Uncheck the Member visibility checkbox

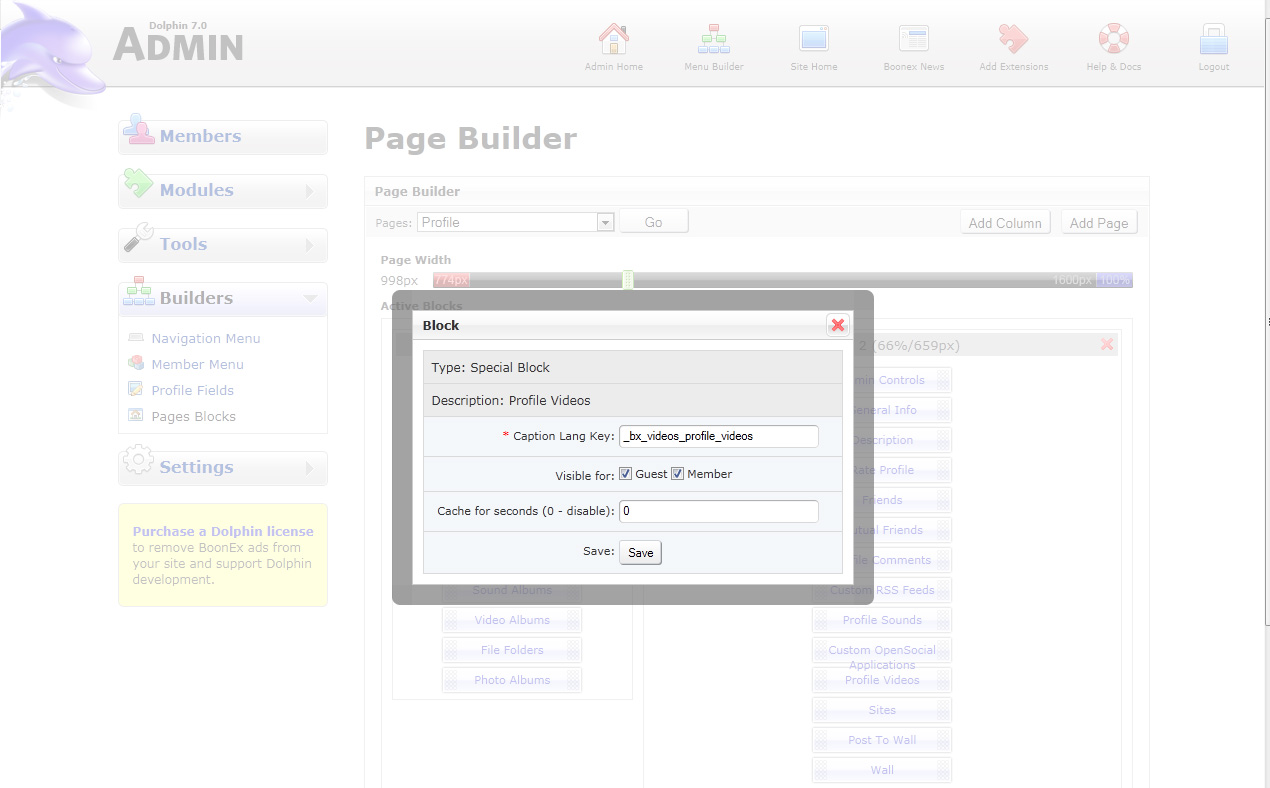(677, 474)
